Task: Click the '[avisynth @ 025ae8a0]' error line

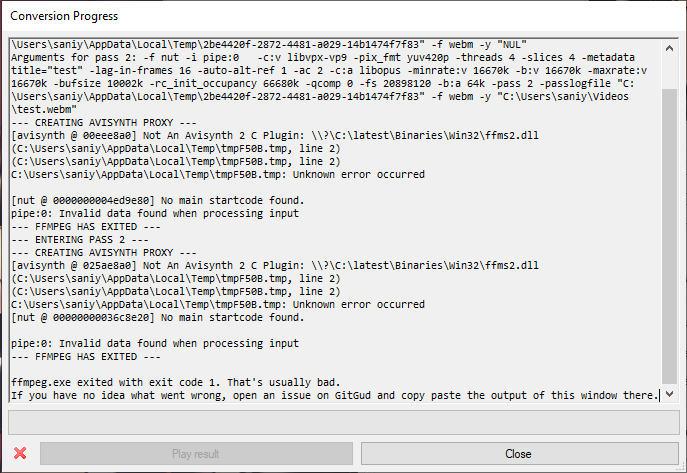Action: pos(275,265)
